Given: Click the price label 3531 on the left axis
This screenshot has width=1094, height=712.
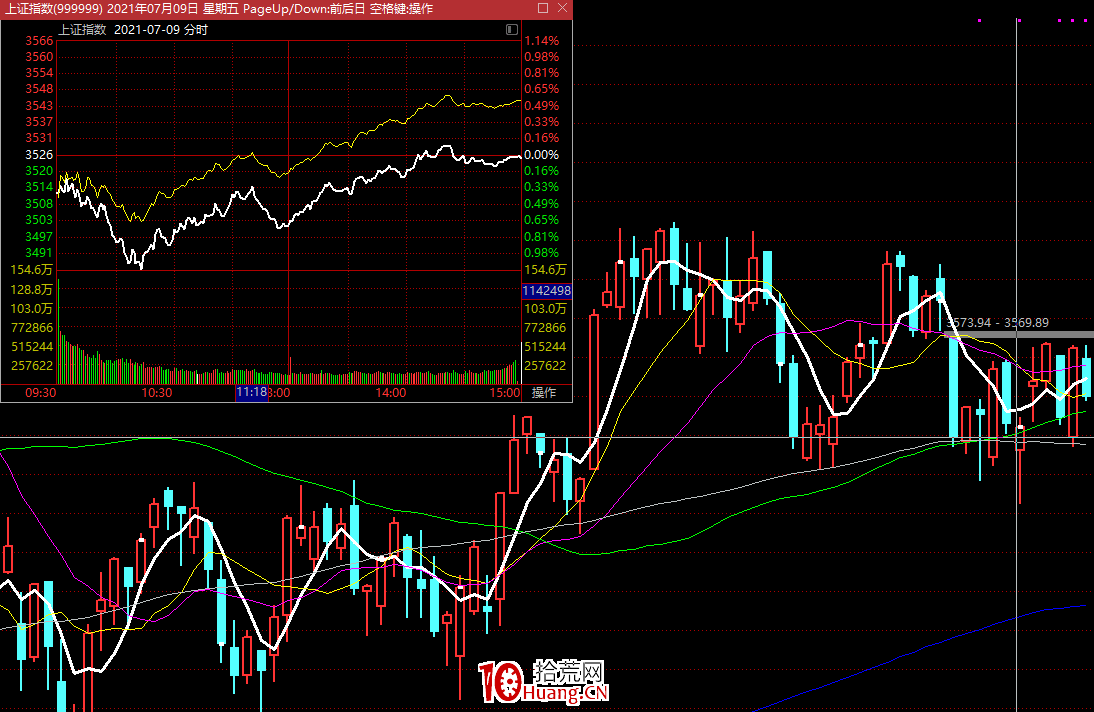Looking at the screenshot, I should (39, 138).
